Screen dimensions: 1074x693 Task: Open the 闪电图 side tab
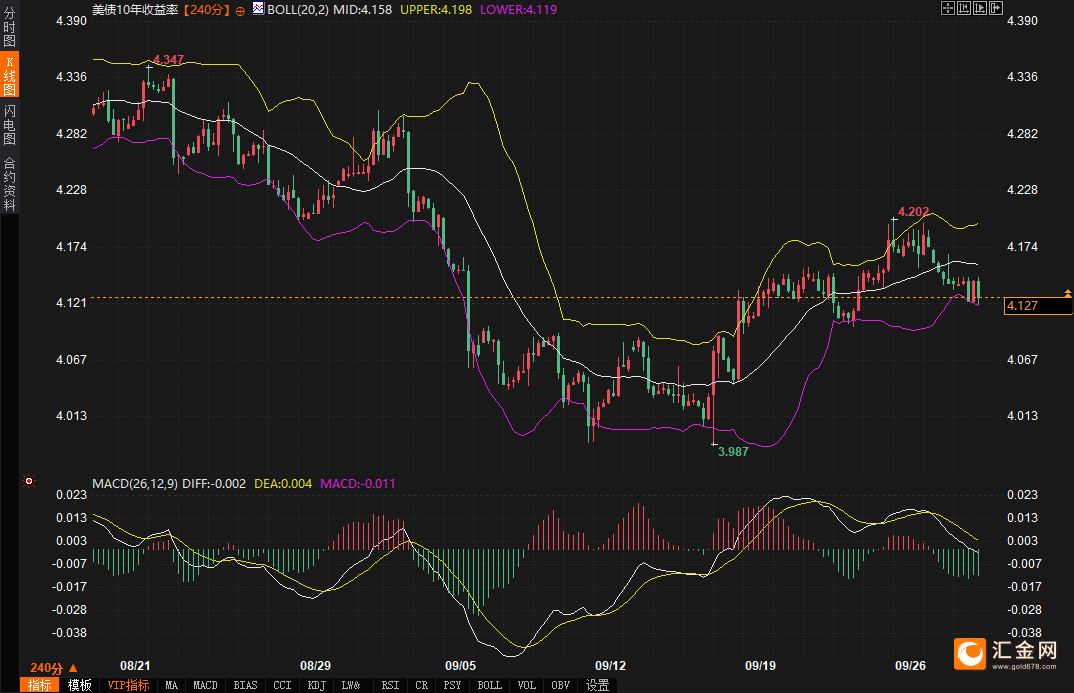[x=10, y=125]
